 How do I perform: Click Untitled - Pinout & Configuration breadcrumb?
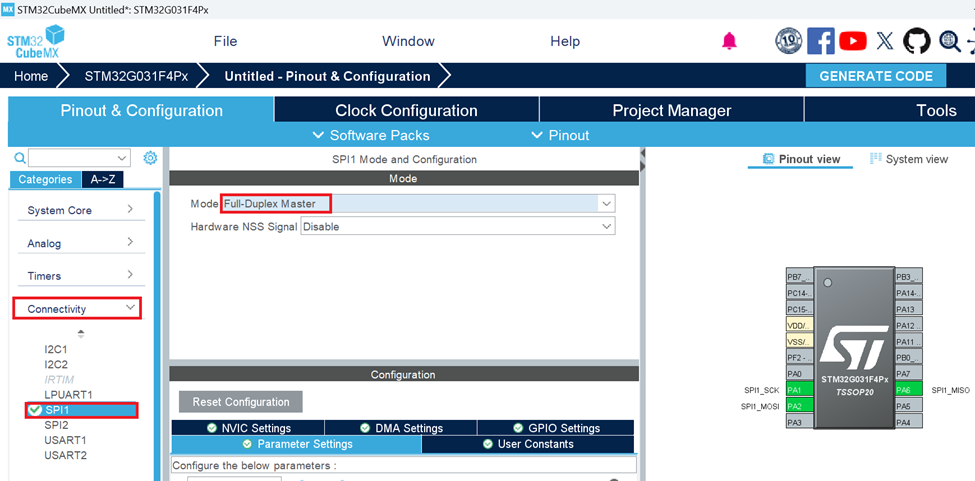tap(327, 76)
